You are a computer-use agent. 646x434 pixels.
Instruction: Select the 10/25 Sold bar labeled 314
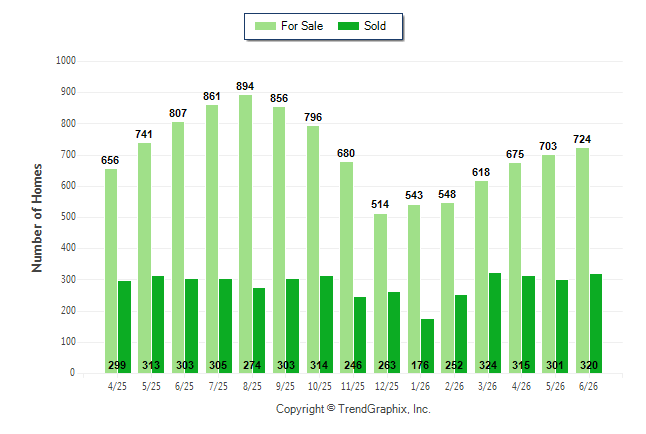click(326, 324)
